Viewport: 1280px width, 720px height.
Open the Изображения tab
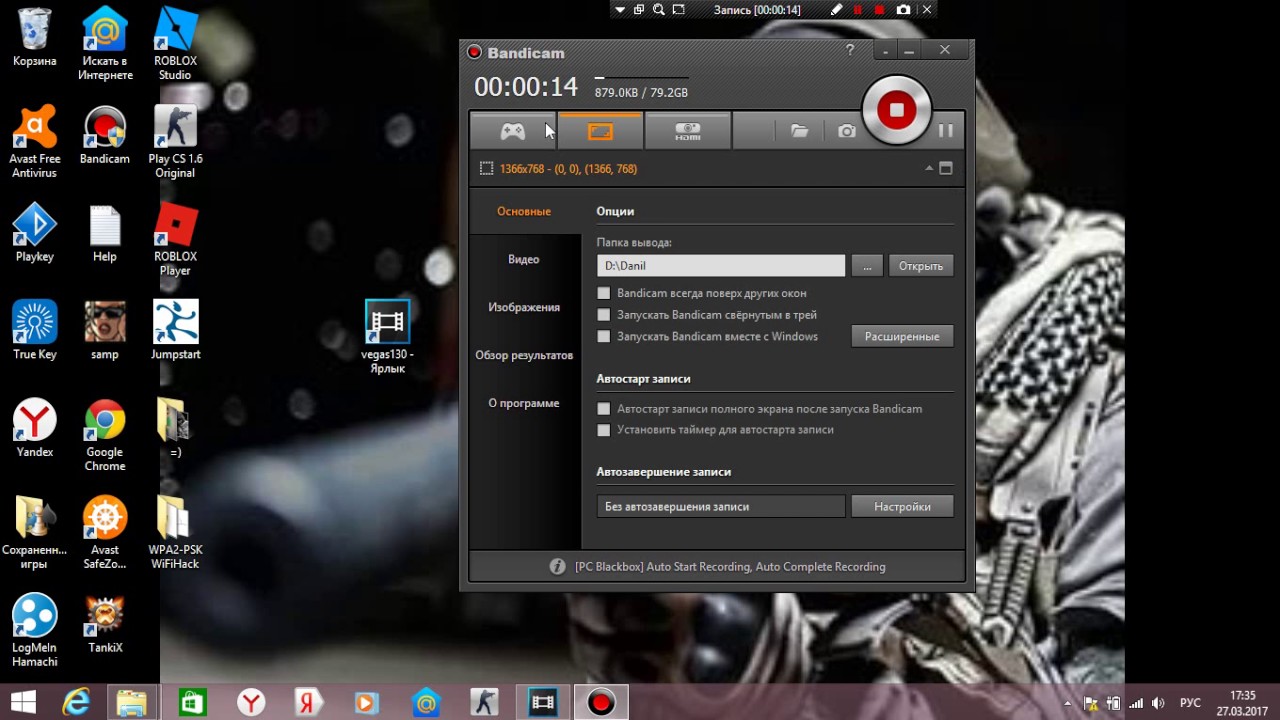click(x=524, y=307)
